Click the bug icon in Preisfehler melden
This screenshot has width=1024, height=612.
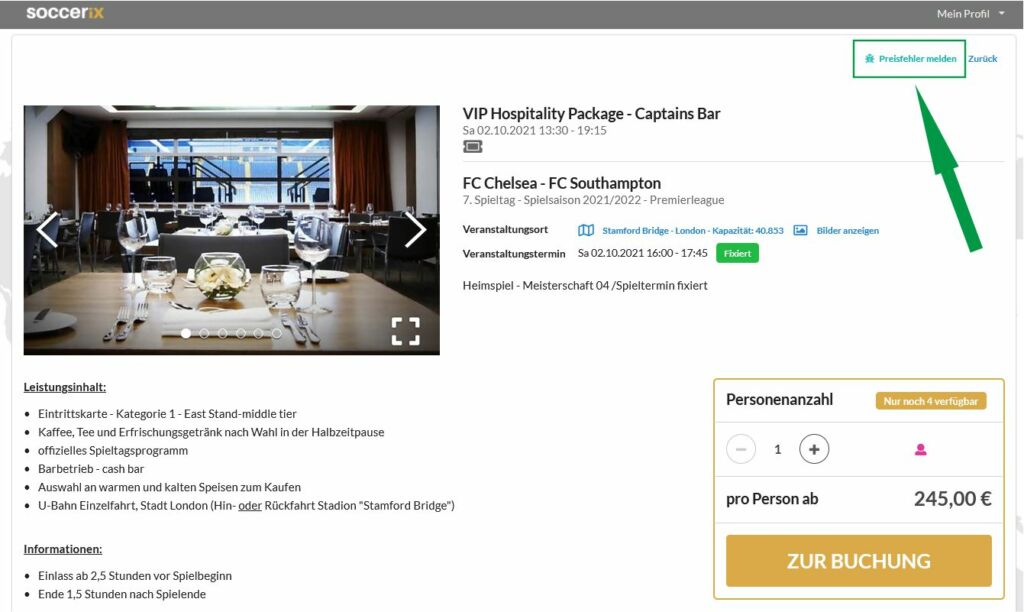tap(869, 59)
